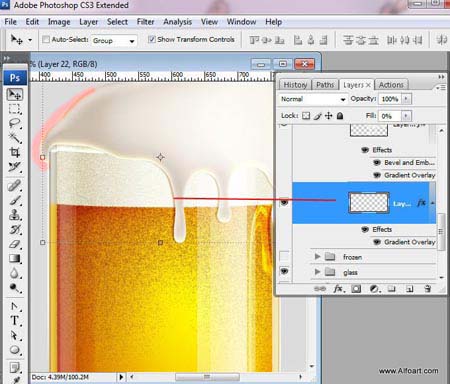Select the Crop tool
The image size is (450, 384).
pyautogui.click(x=14, y=152)
